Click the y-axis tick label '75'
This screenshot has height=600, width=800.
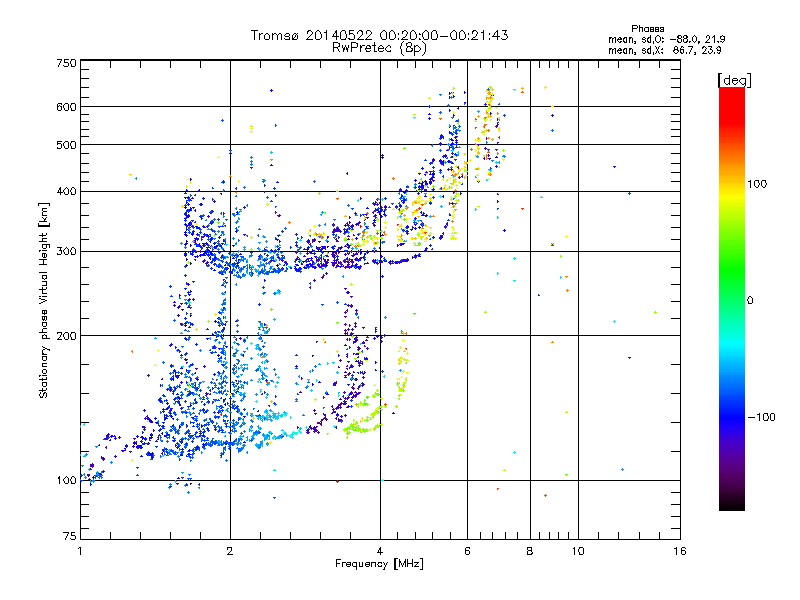click(70, 536)
